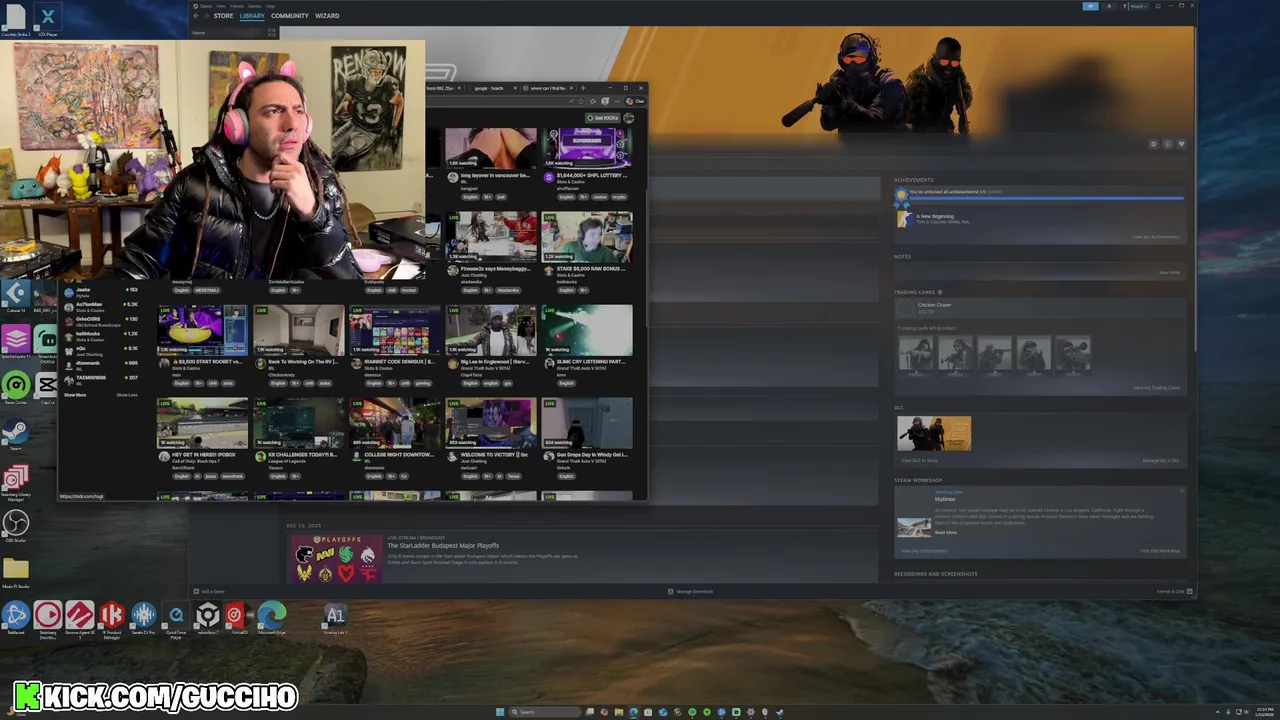This screenshot has width=1280, height=720.
Task: Open 'Big Lee in Englewood' stream thumbnail
Action: [491, 330]
